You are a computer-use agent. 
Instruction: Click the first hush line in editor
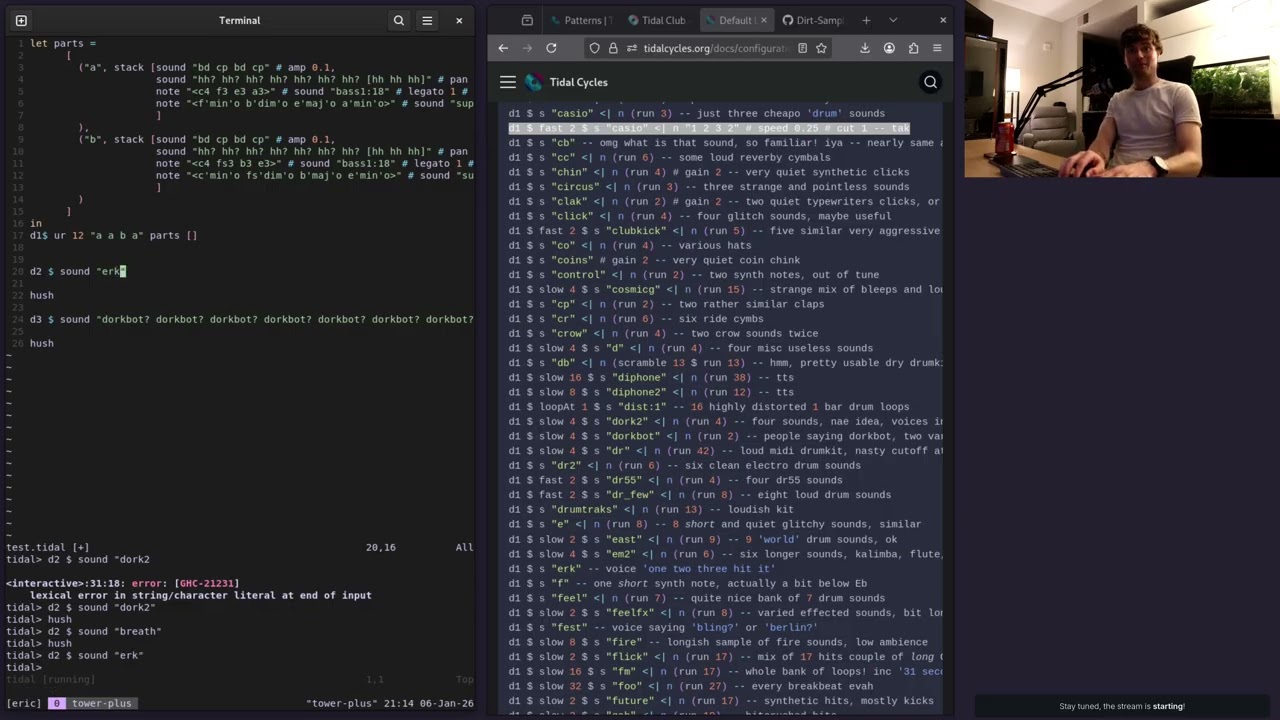[42, 295]
